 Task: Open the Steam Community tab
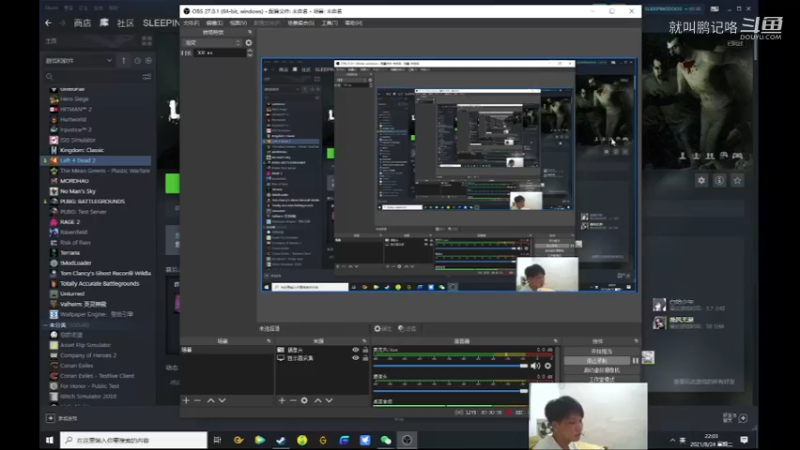pyautogui.click(x=126, y=23)
